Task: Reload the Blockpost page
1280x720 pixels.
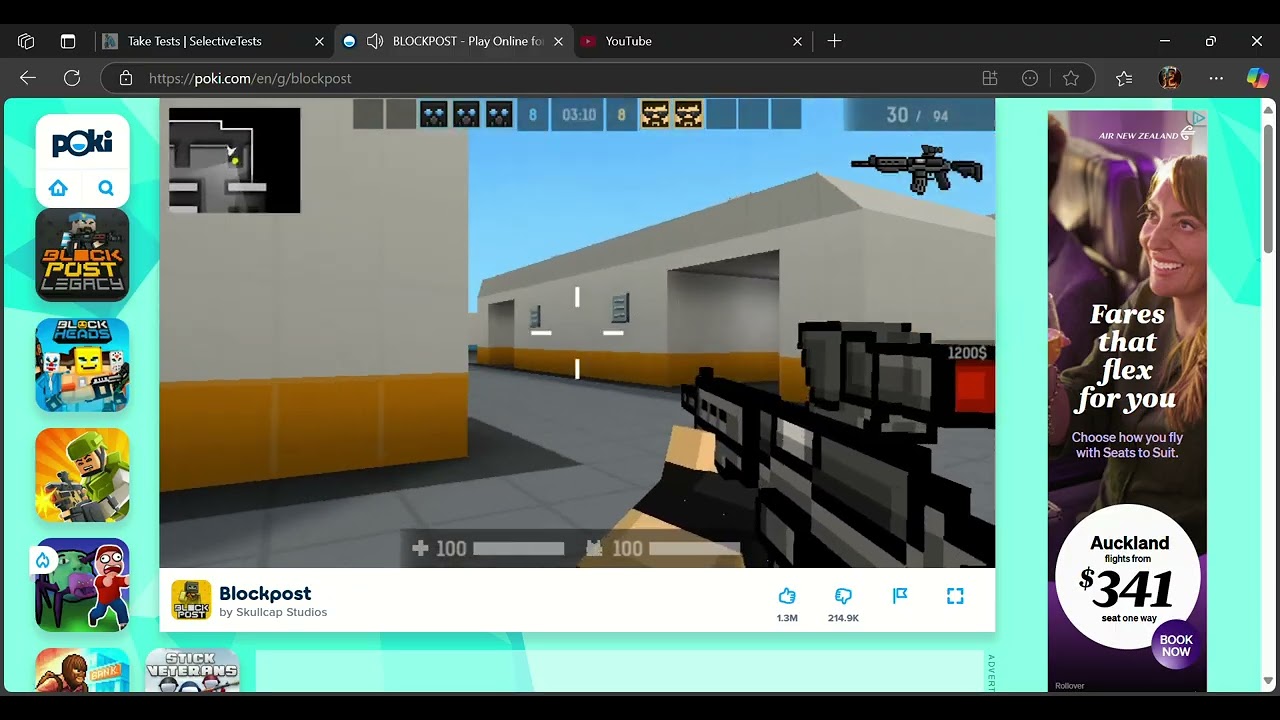Action: [x=72, y=78]
